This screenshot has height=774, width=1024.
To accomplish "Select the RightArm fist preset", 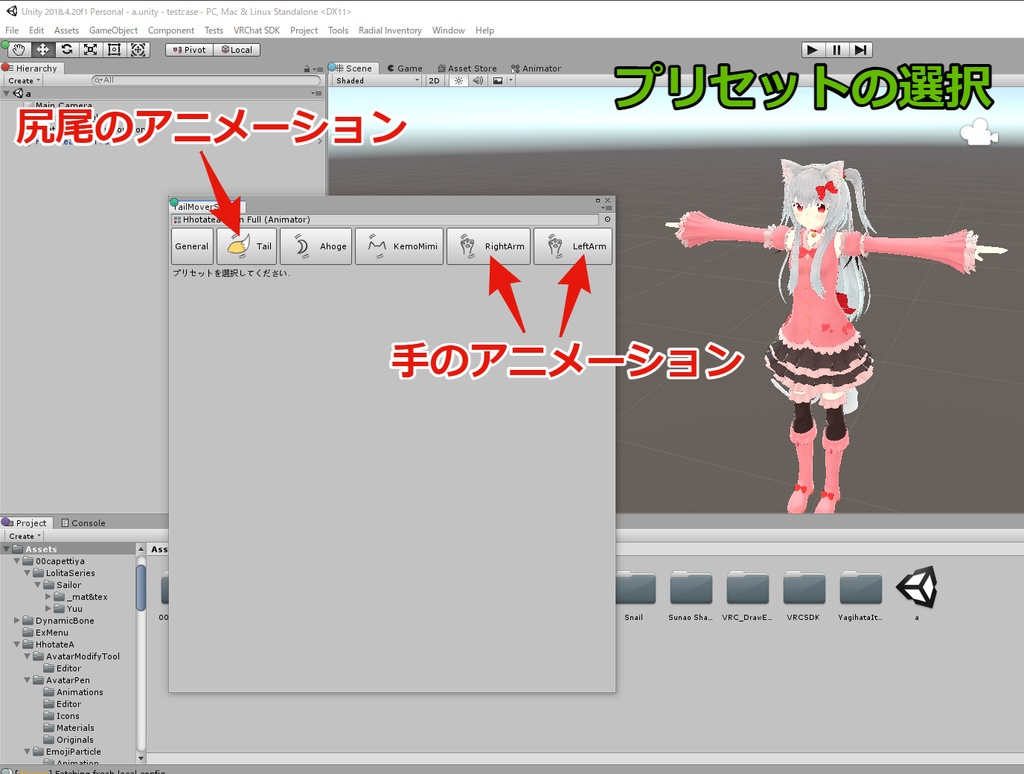I will pyautogui.click(x=489, y=246).
